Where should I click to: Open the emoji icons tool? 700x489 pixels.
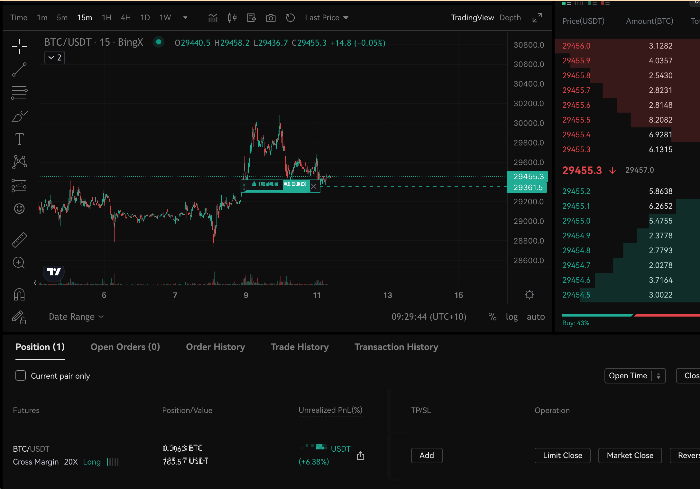pos(19,209)
